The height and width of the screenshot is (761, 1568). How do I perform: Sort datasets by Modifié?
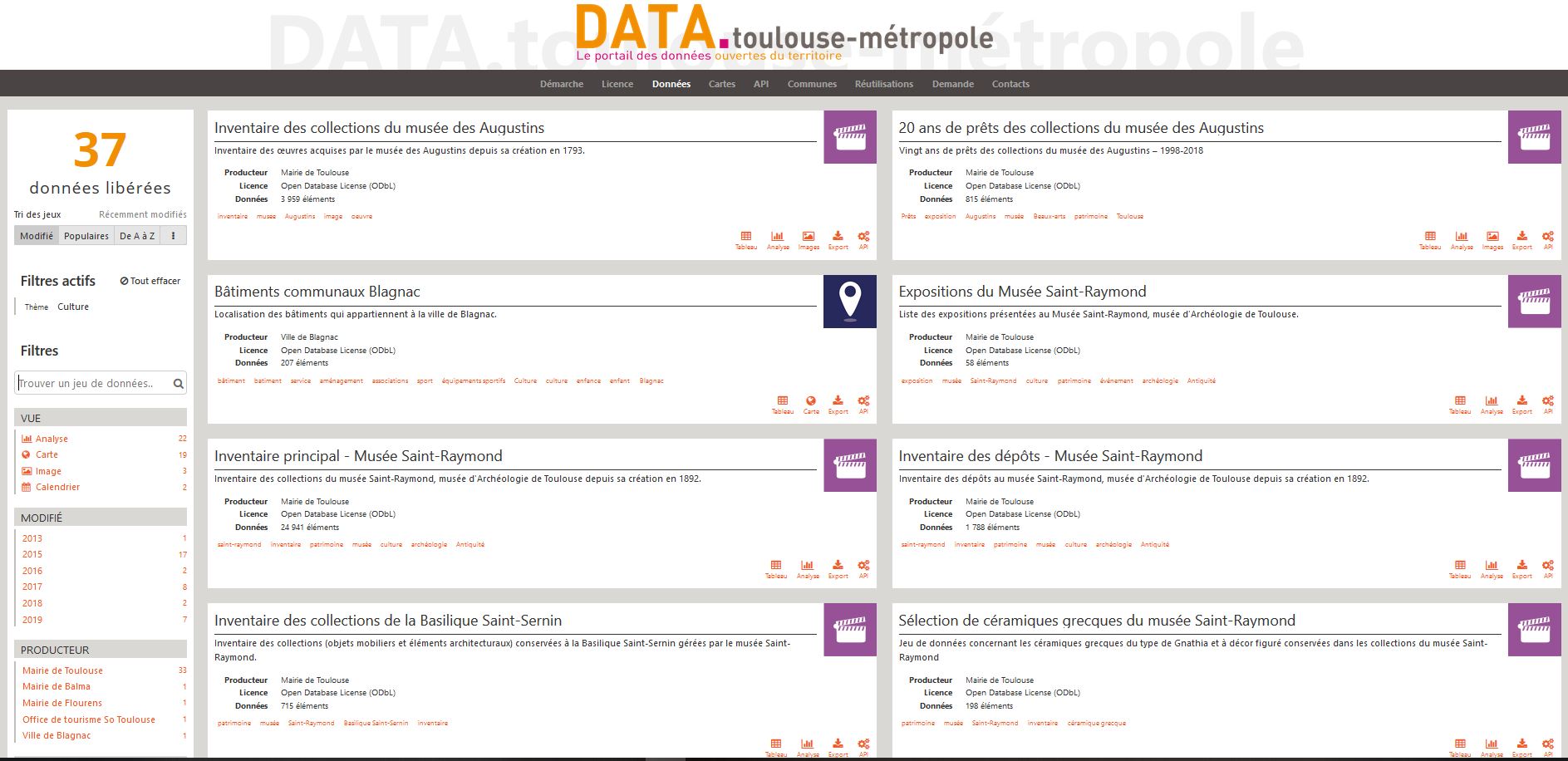(37, 236)
